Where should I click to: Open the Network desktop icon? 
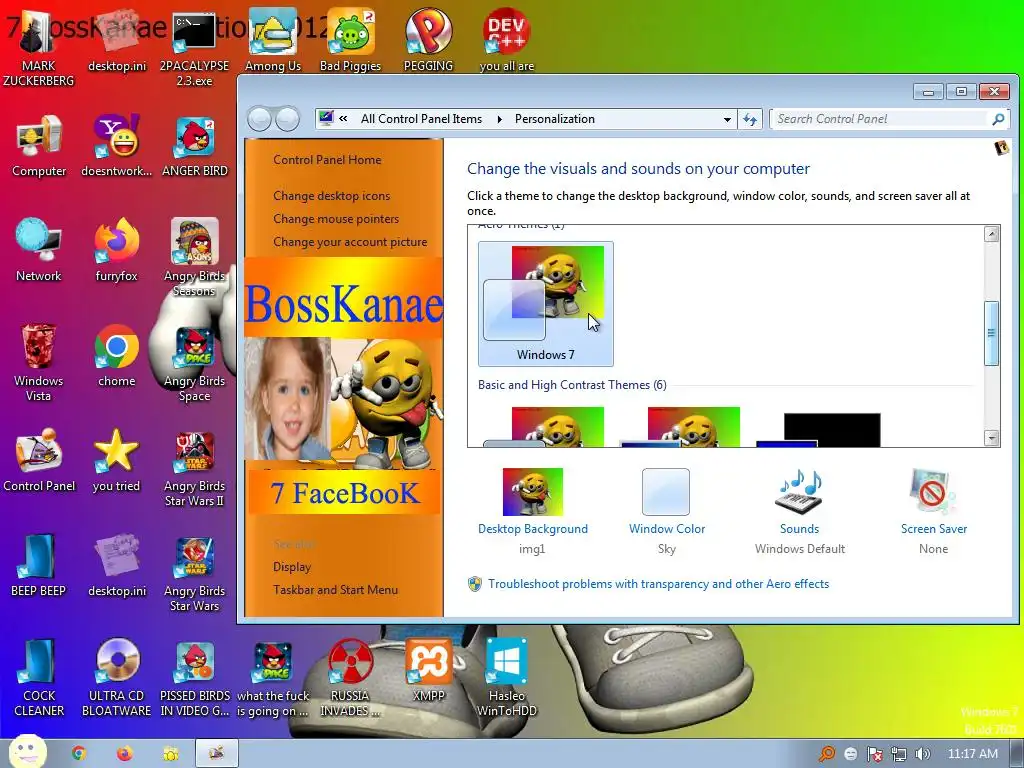39,250
